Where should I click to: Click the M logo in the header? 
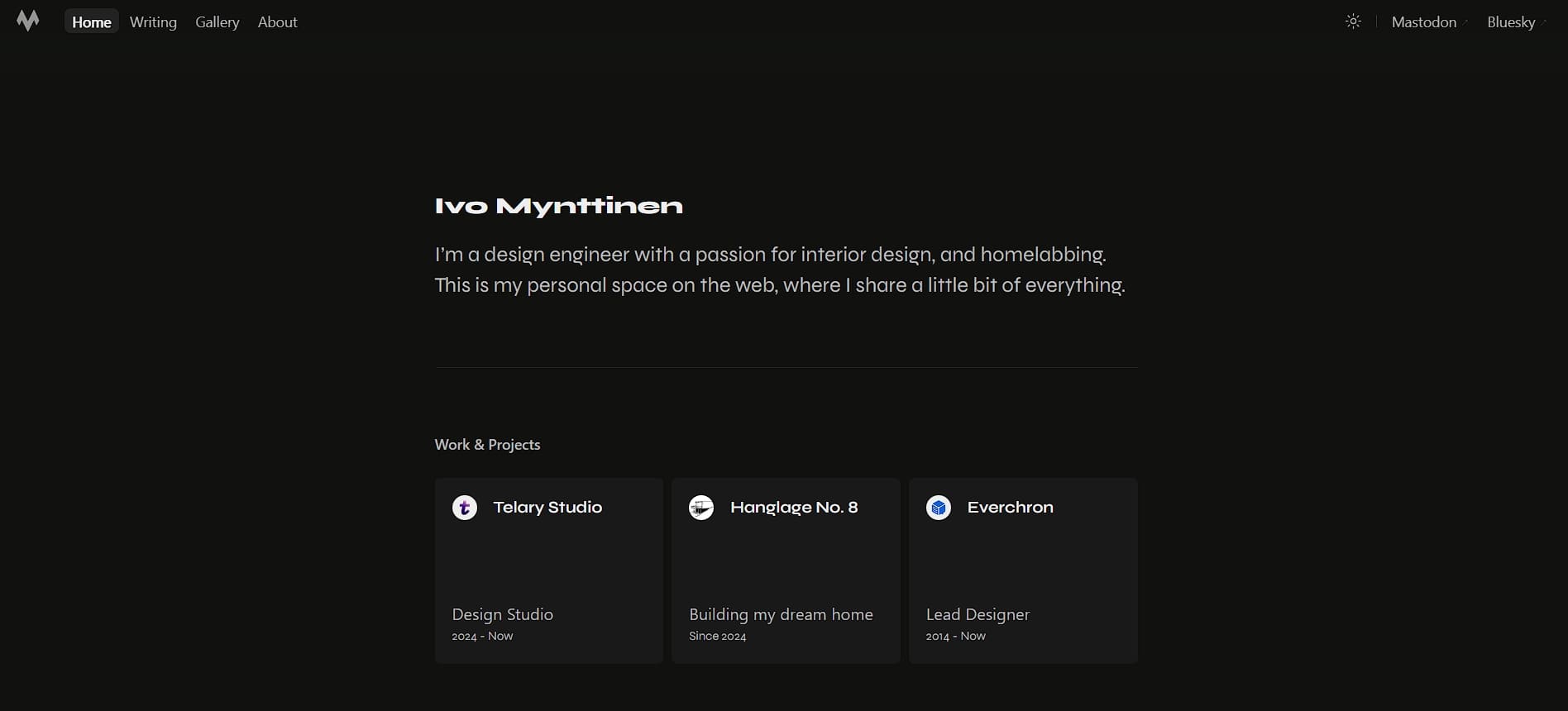28,21
